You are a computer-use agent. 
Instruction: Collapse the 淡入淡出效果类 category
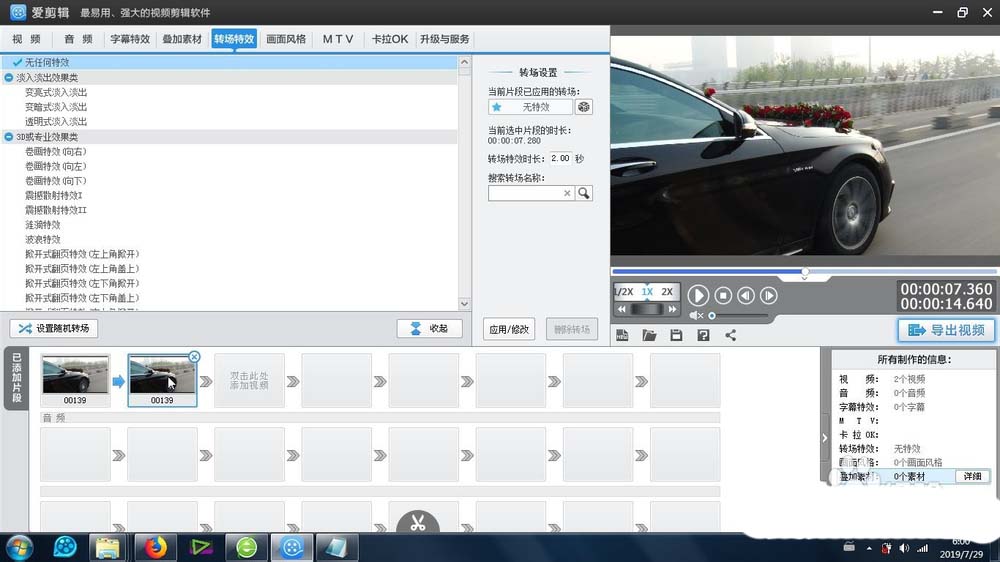[8, 78]
